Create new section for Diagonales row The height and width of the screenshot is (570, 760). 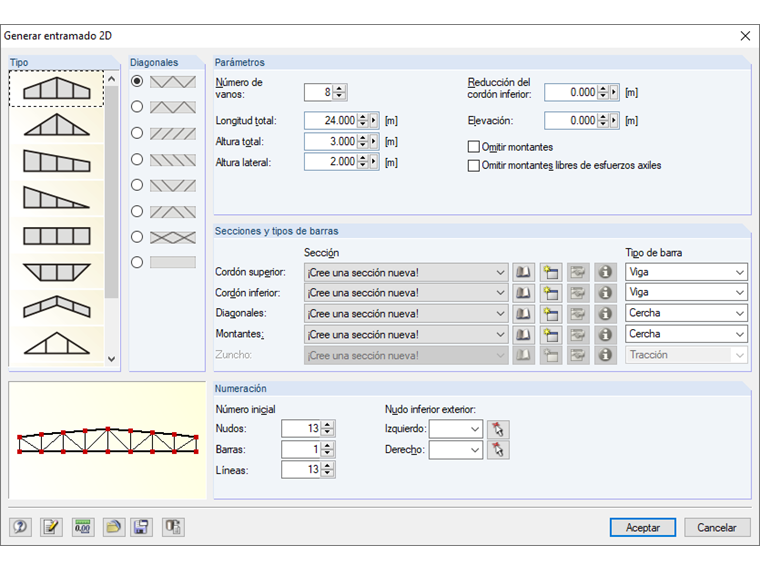551,314
